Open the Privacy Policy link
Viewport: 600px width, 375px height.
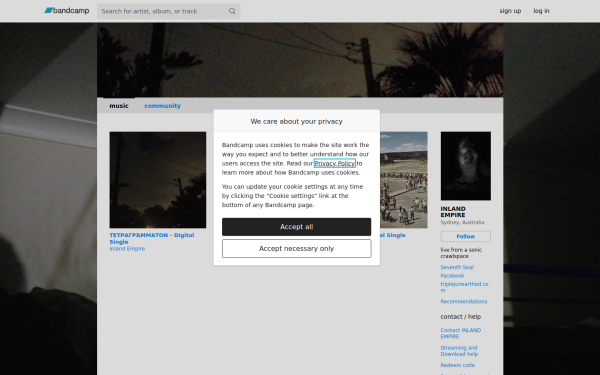point(334,163)
